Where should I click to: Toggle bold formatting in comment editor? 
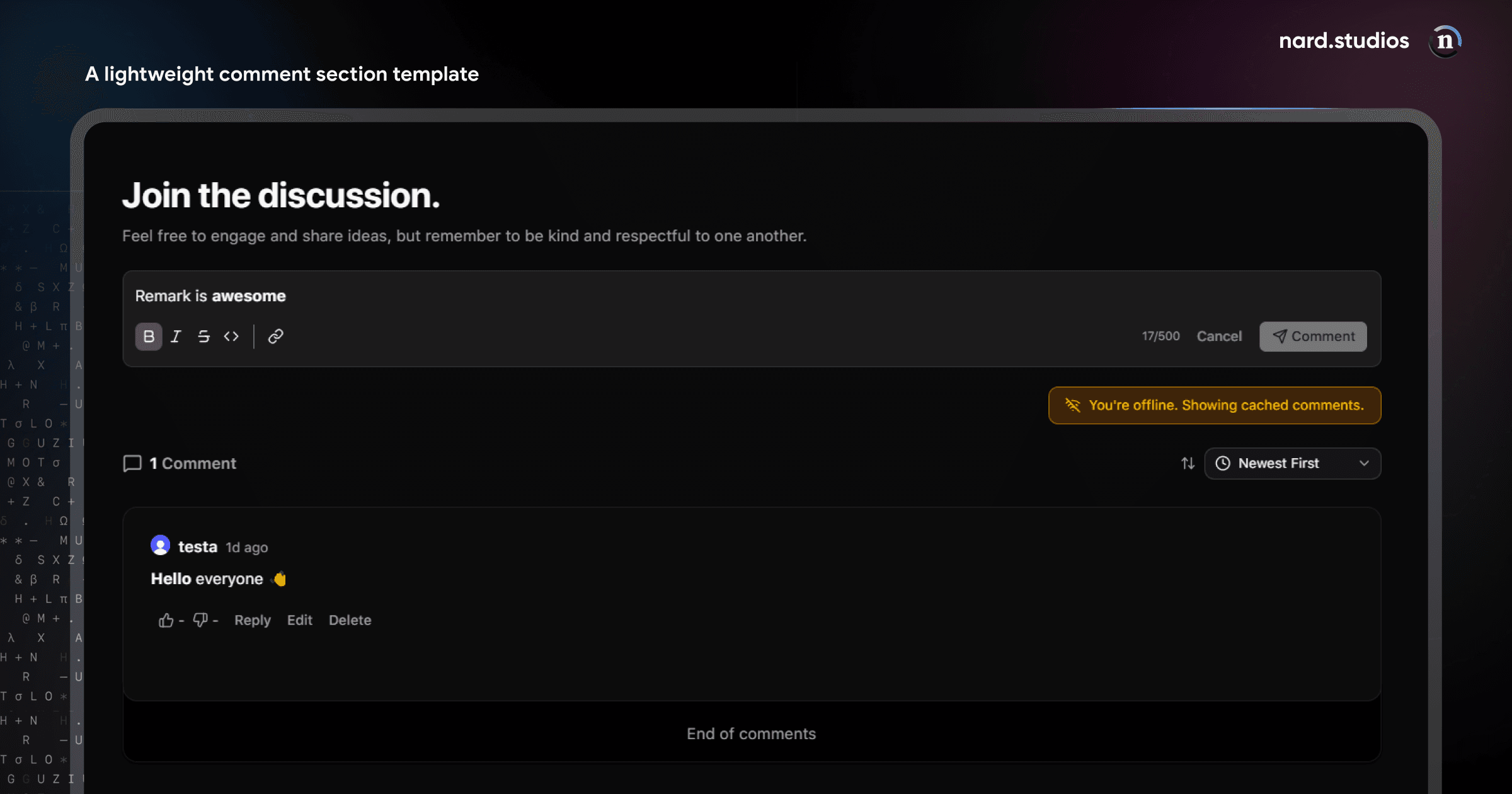(x=149, y=337)
